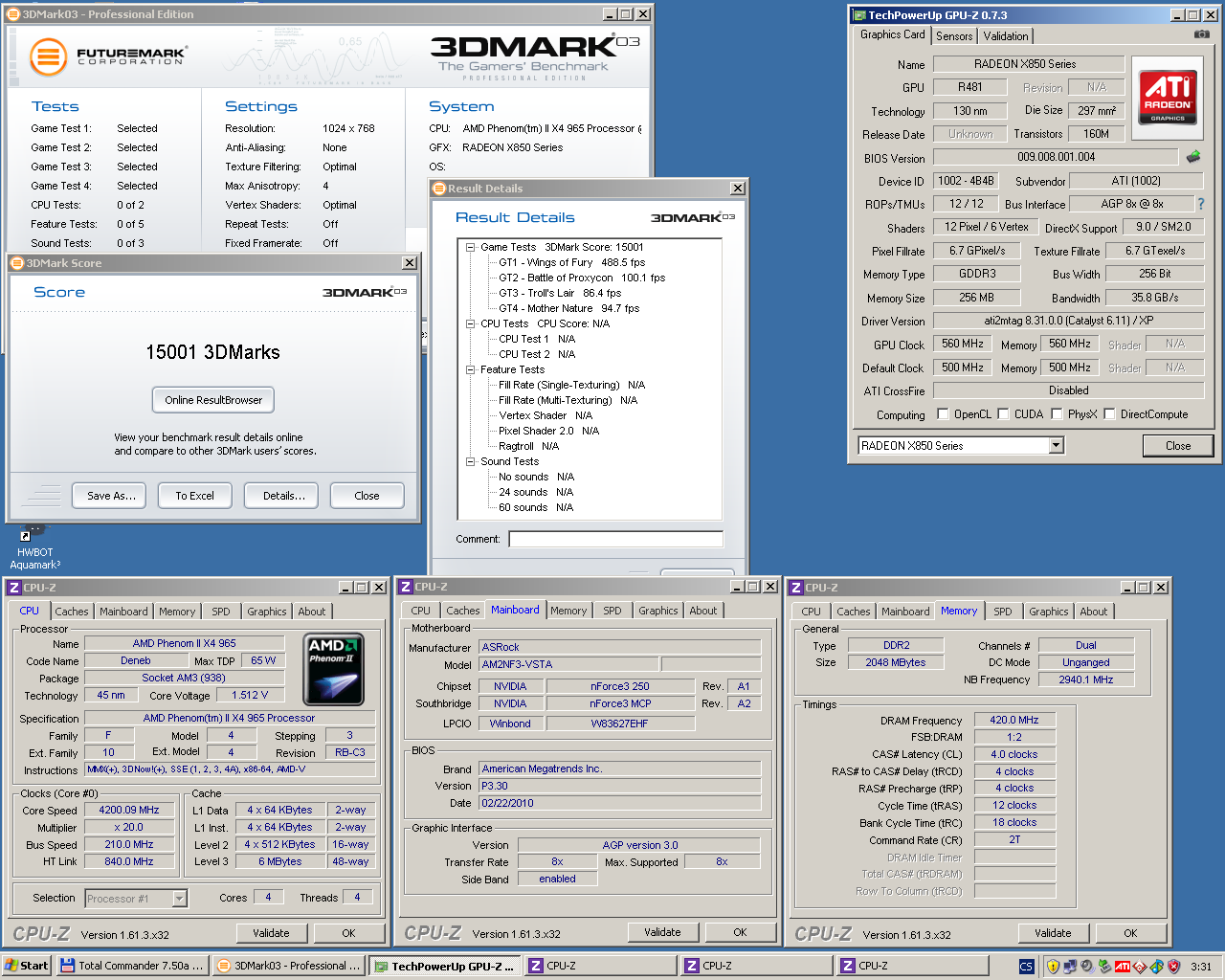Click the CS language indicator on taskbar

pyautogui.click(x=1026, y=967)
